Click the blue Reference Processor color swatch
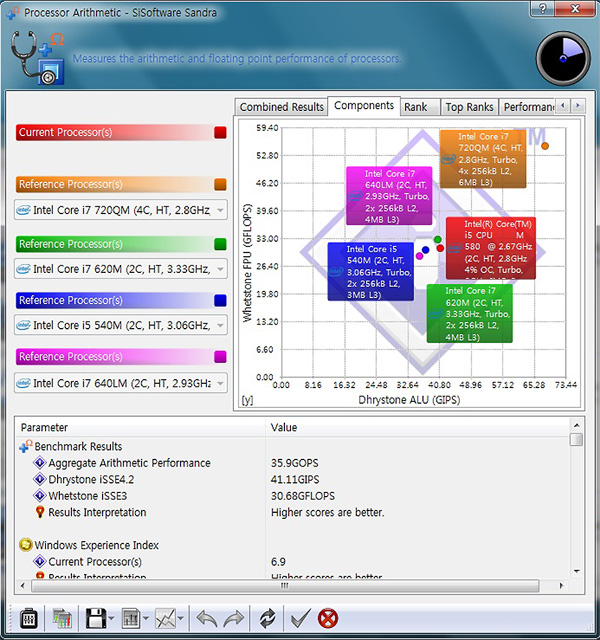Image resolution: width=600 pixels, height=640 pixels. pyautogui.click(x=220, y=300)
